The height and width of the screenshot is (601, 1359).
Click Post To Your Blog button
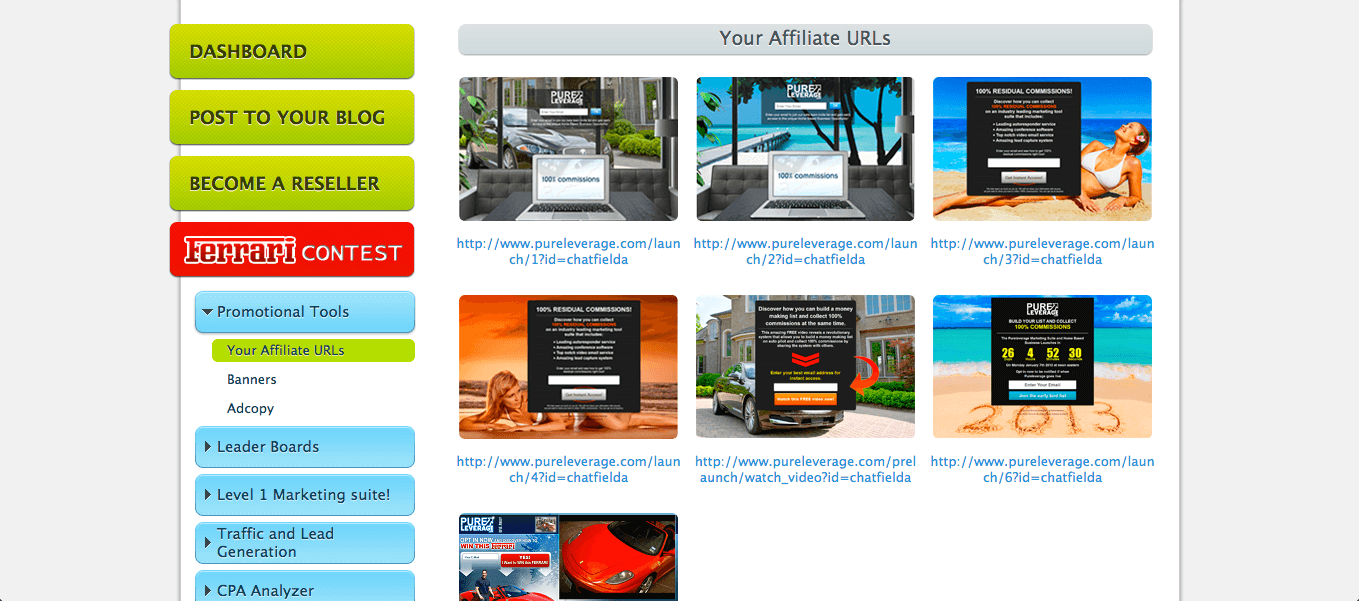292,117
